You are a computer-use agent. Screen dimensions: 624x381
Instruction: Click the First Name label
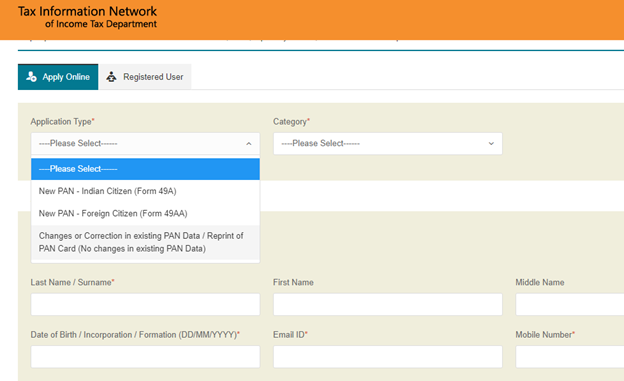293,282
